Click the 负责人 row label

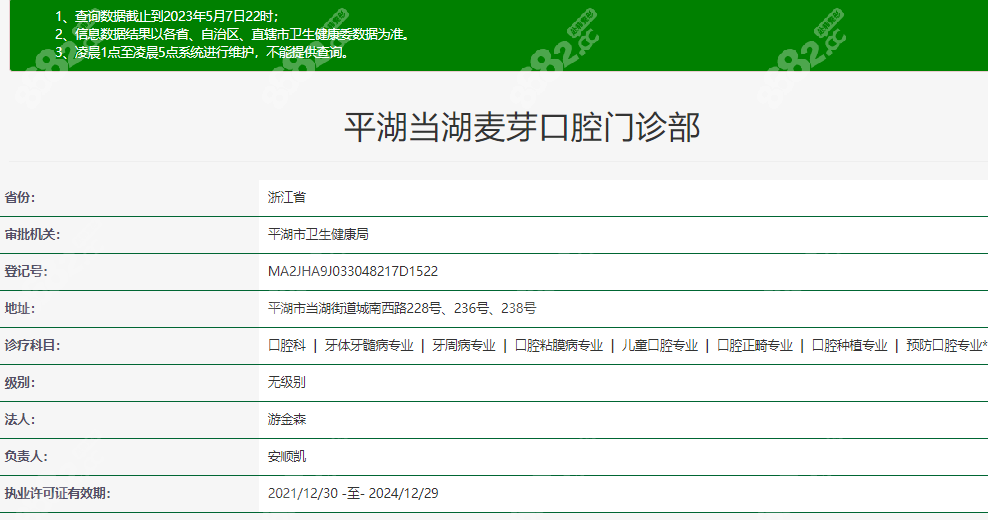click(x=26, y=456)
